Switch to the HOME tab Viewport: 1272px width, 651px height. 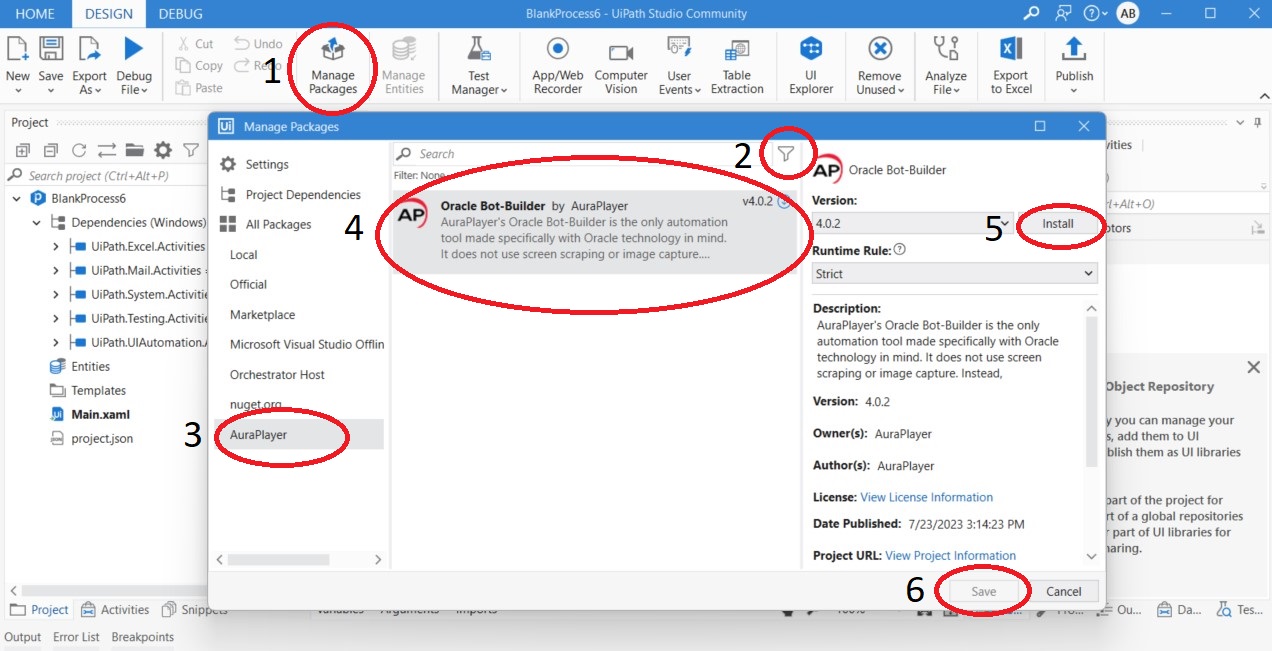(35, 14)
